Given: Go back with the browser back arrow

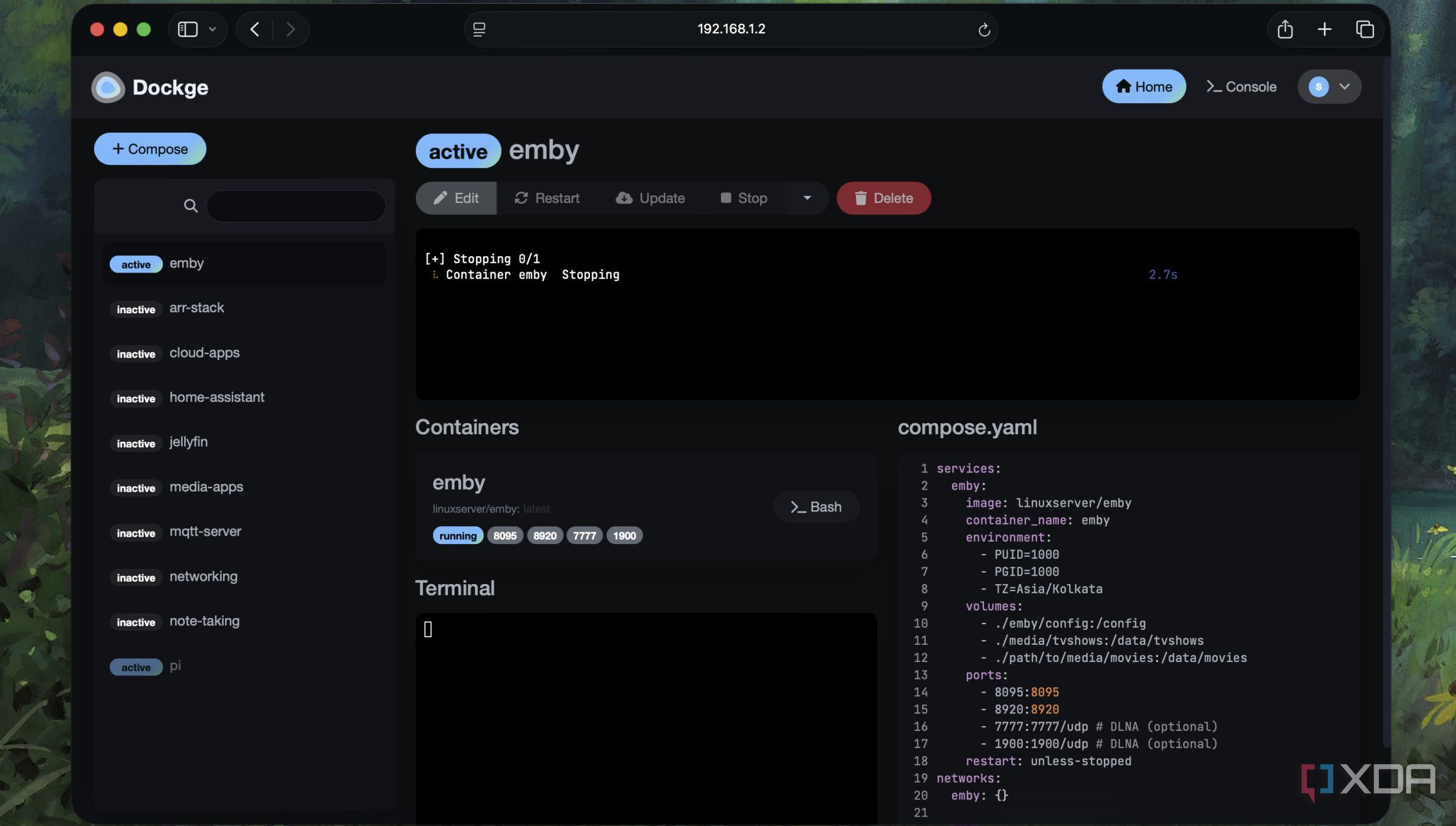Looking at the screenshot, I should (255, 29).
